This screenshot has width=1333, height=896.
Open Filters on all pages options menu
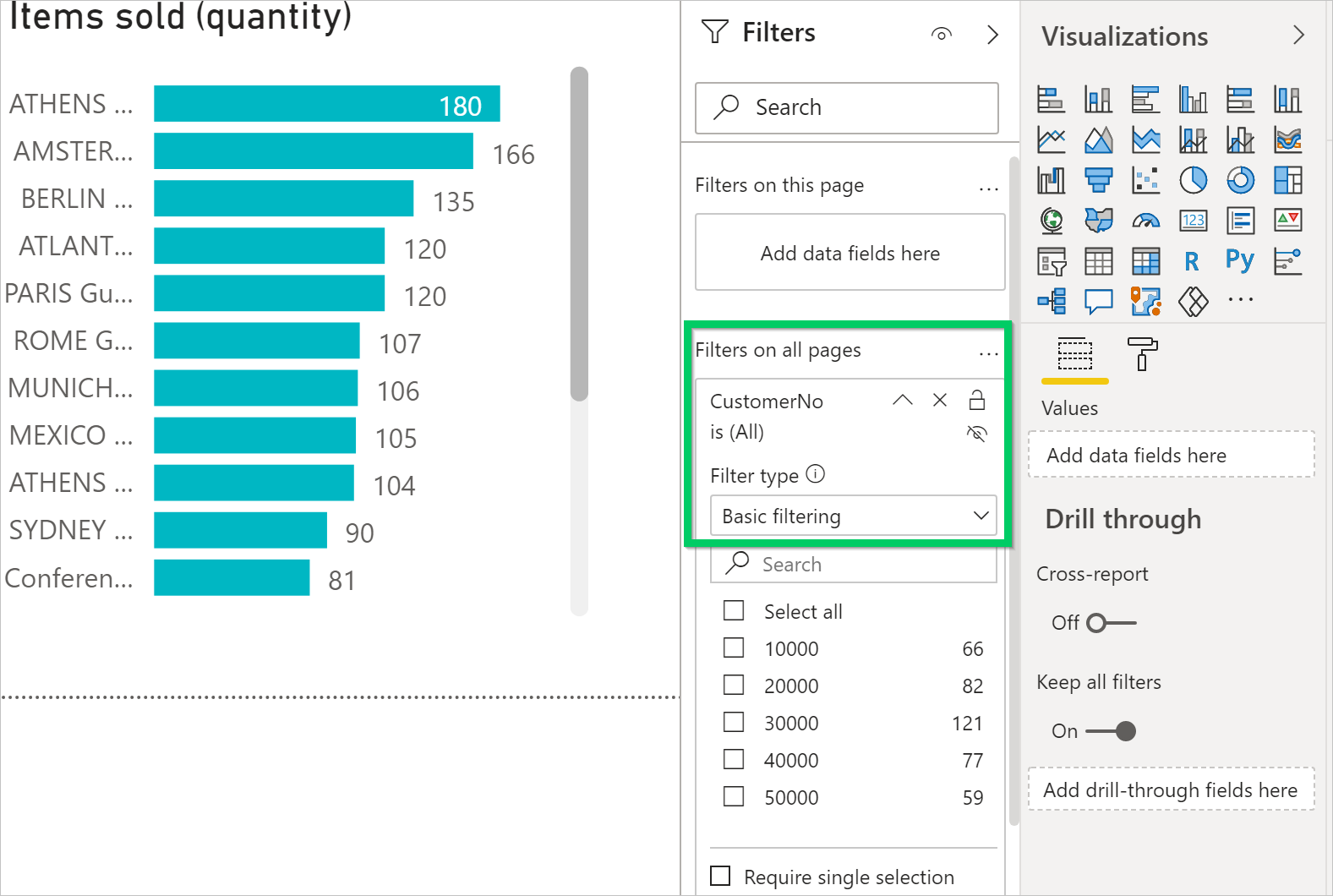click(x=988, y=353)
